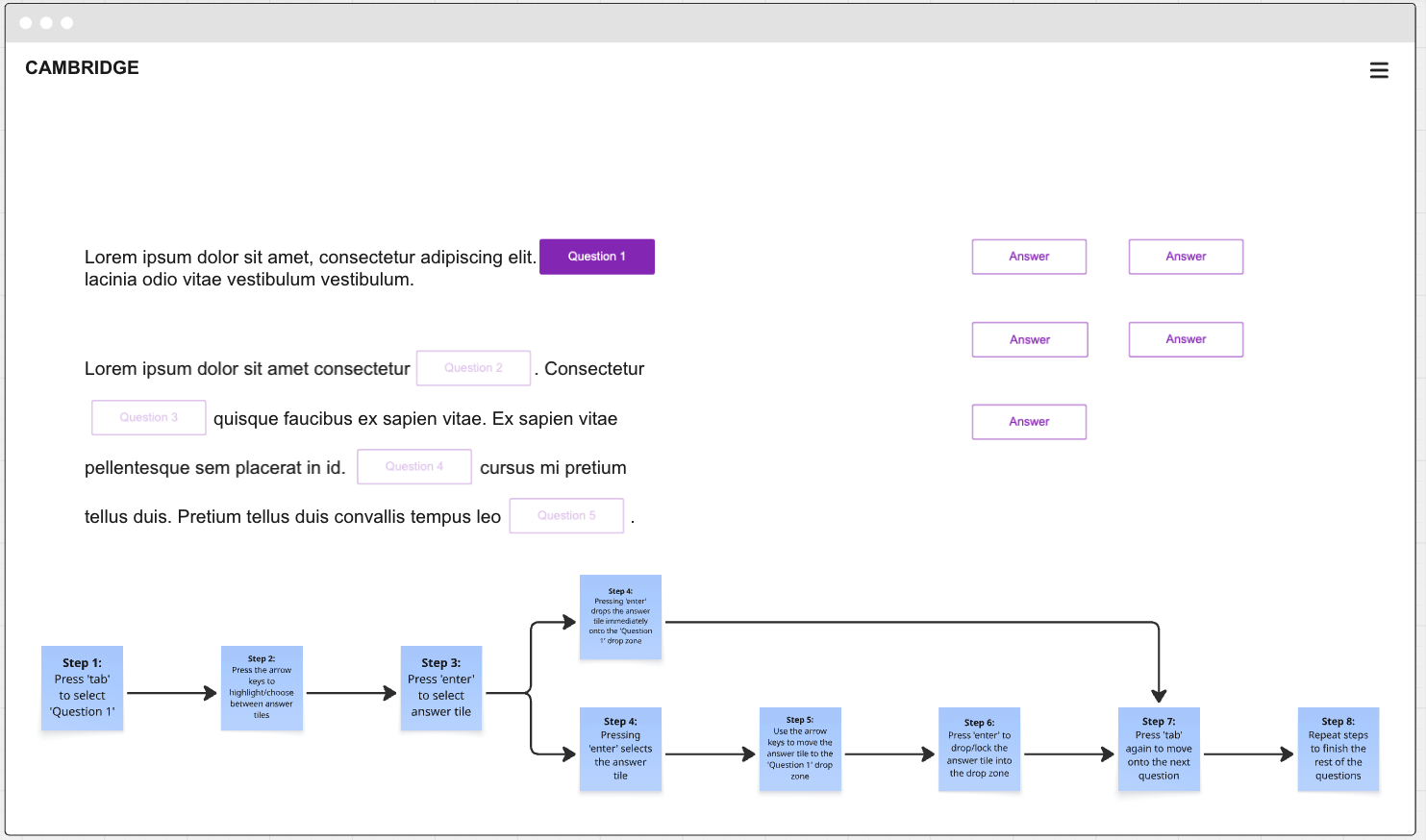Click text 'cursus mi pretium'

tap(553, 468)
